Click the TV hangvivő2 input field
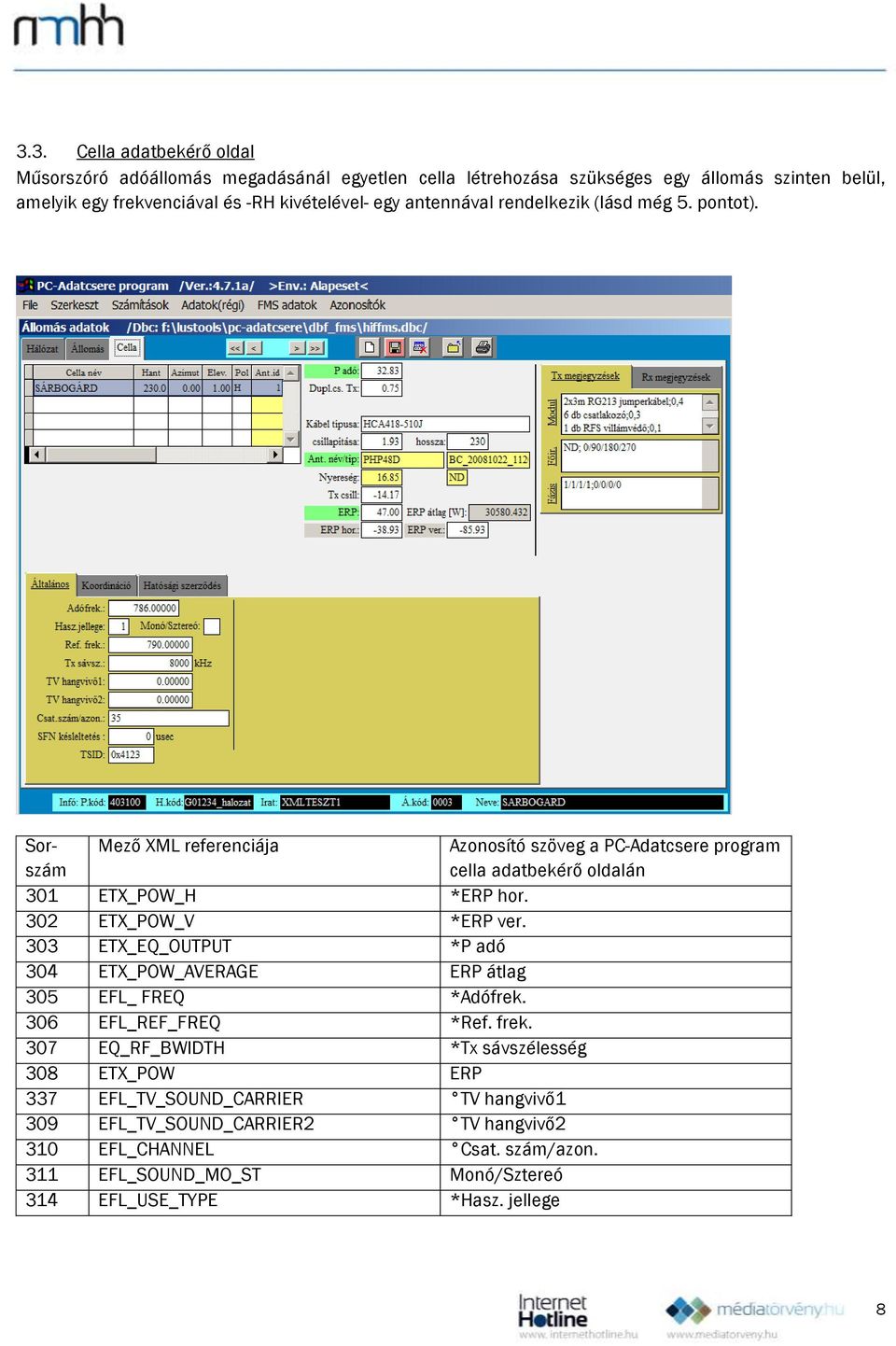The image size is (896, 1346). coord(150,700)
